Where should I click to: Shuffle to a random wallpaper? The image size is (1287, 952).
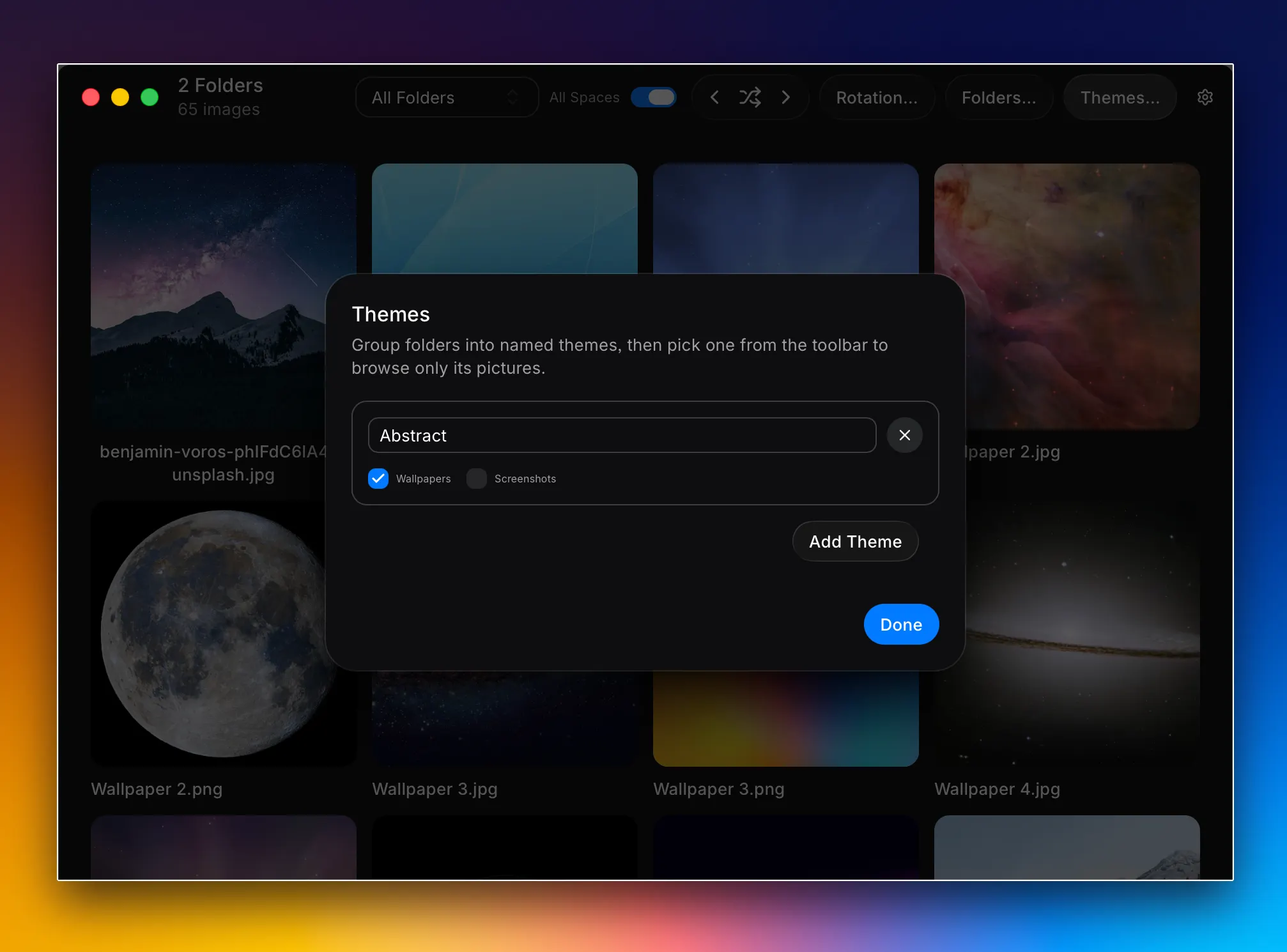pos(750,97)
